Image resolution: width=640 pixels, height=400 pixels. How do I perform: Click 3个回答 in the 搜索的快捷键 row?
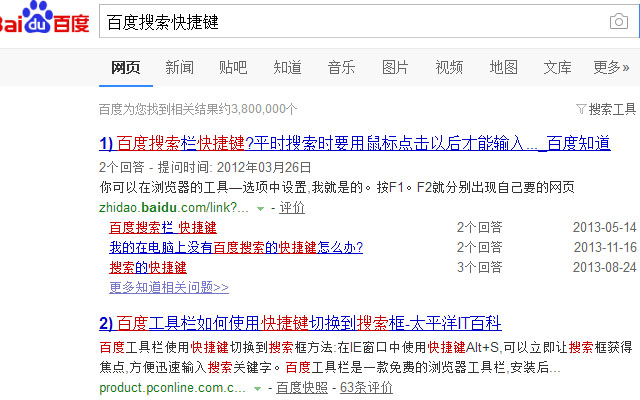[x=480, y=267]
